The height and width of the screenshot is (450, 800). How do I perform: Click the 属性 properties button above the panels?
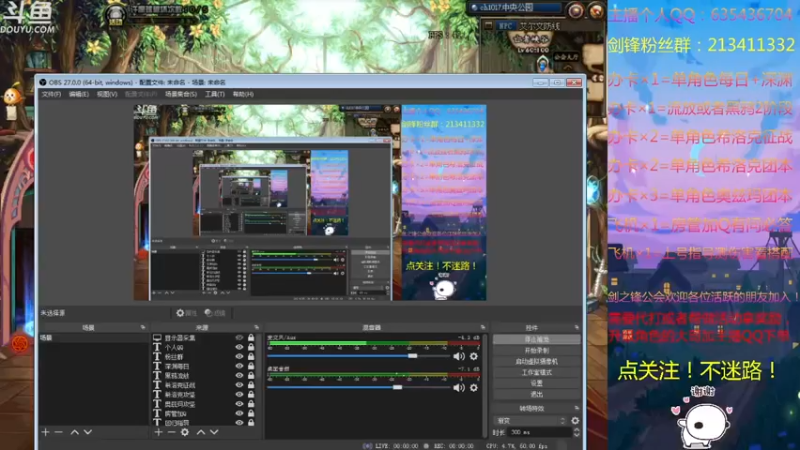[186, 313]
